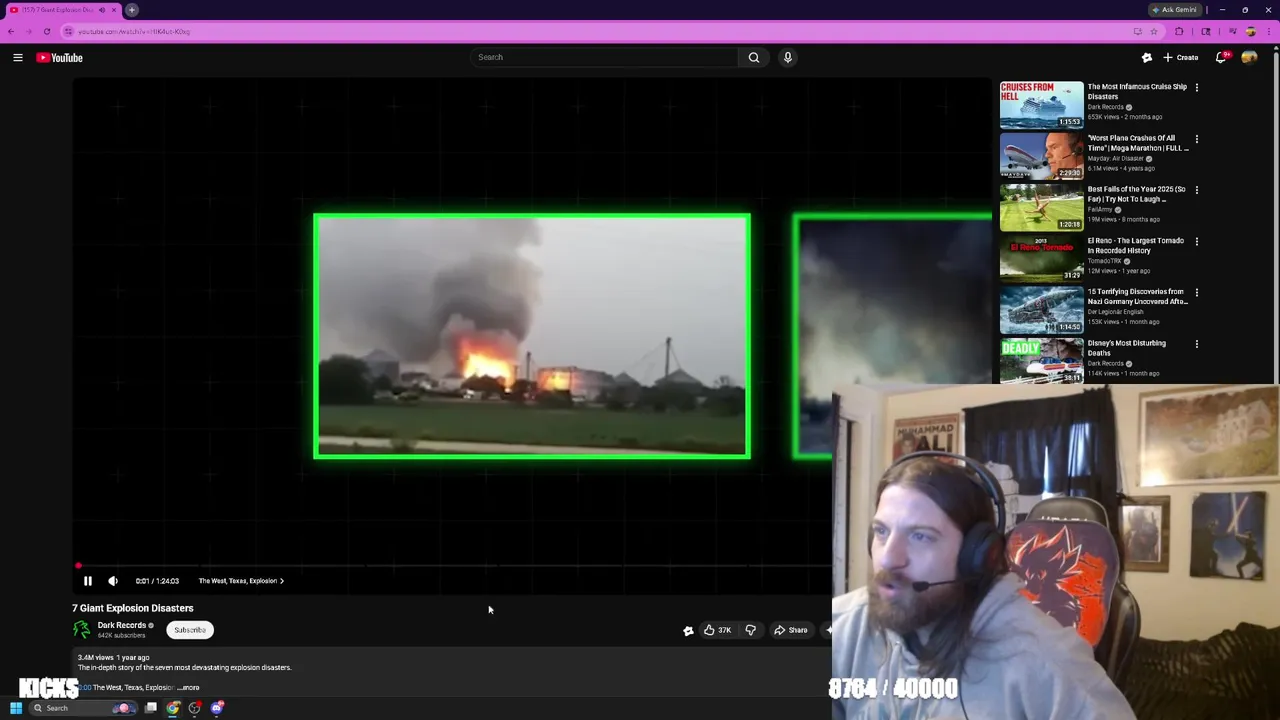Mute the video volume
The image size is (1280, 720).
[x=113, y=581]
